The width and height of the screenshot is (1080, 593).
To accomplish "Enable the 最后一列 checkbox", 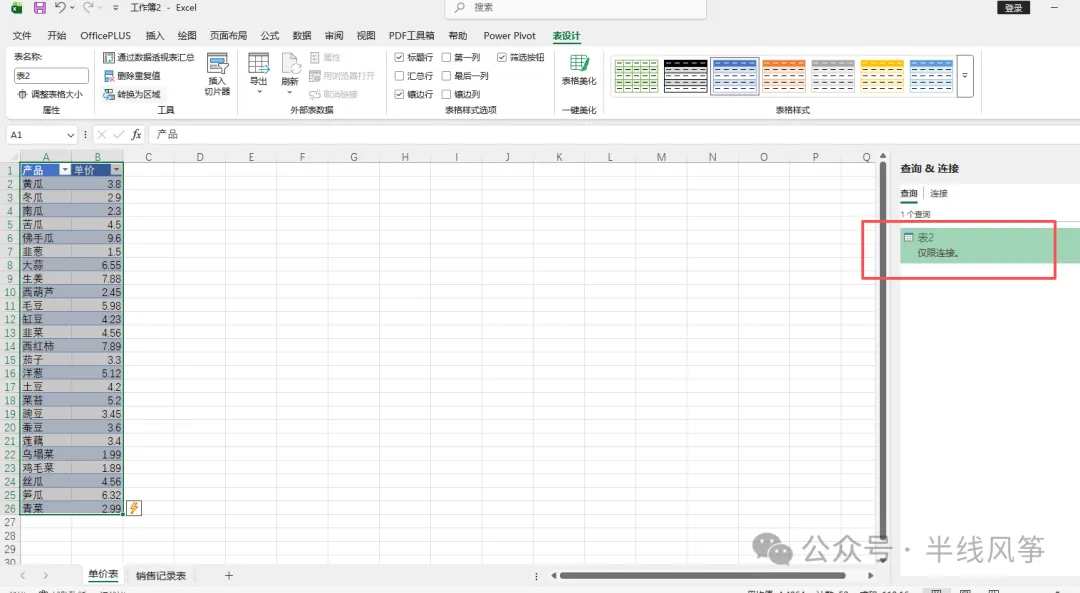I will pos(446,76).
